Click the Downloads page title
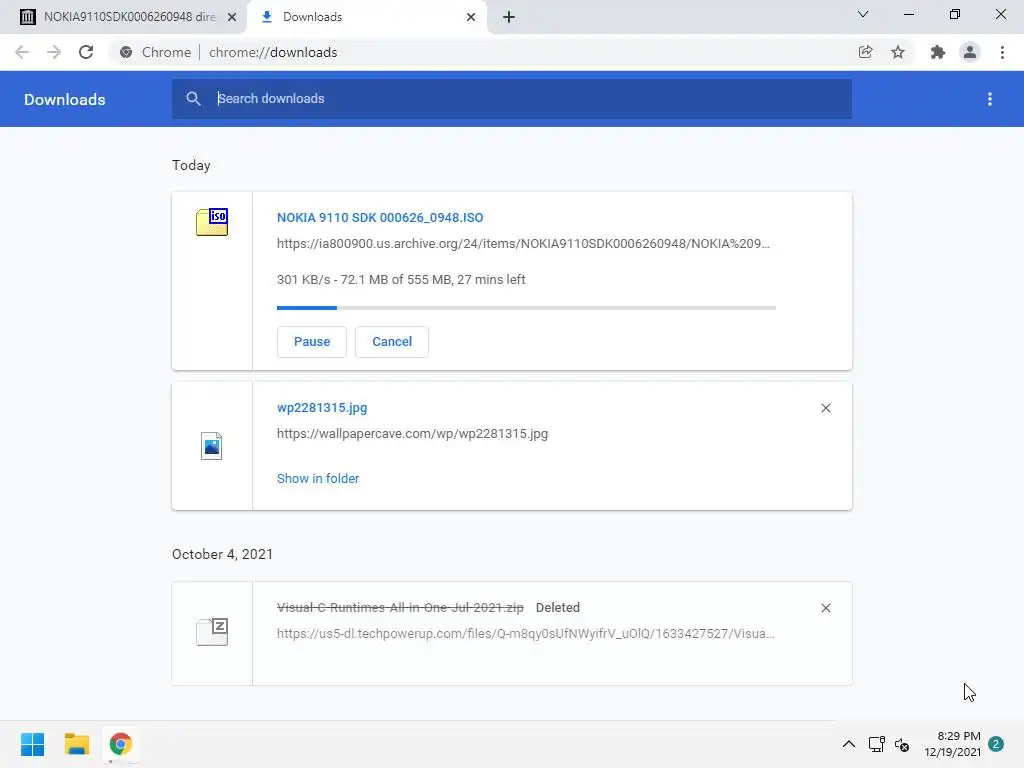1024x768 pixels. click(x=65, y=99)
